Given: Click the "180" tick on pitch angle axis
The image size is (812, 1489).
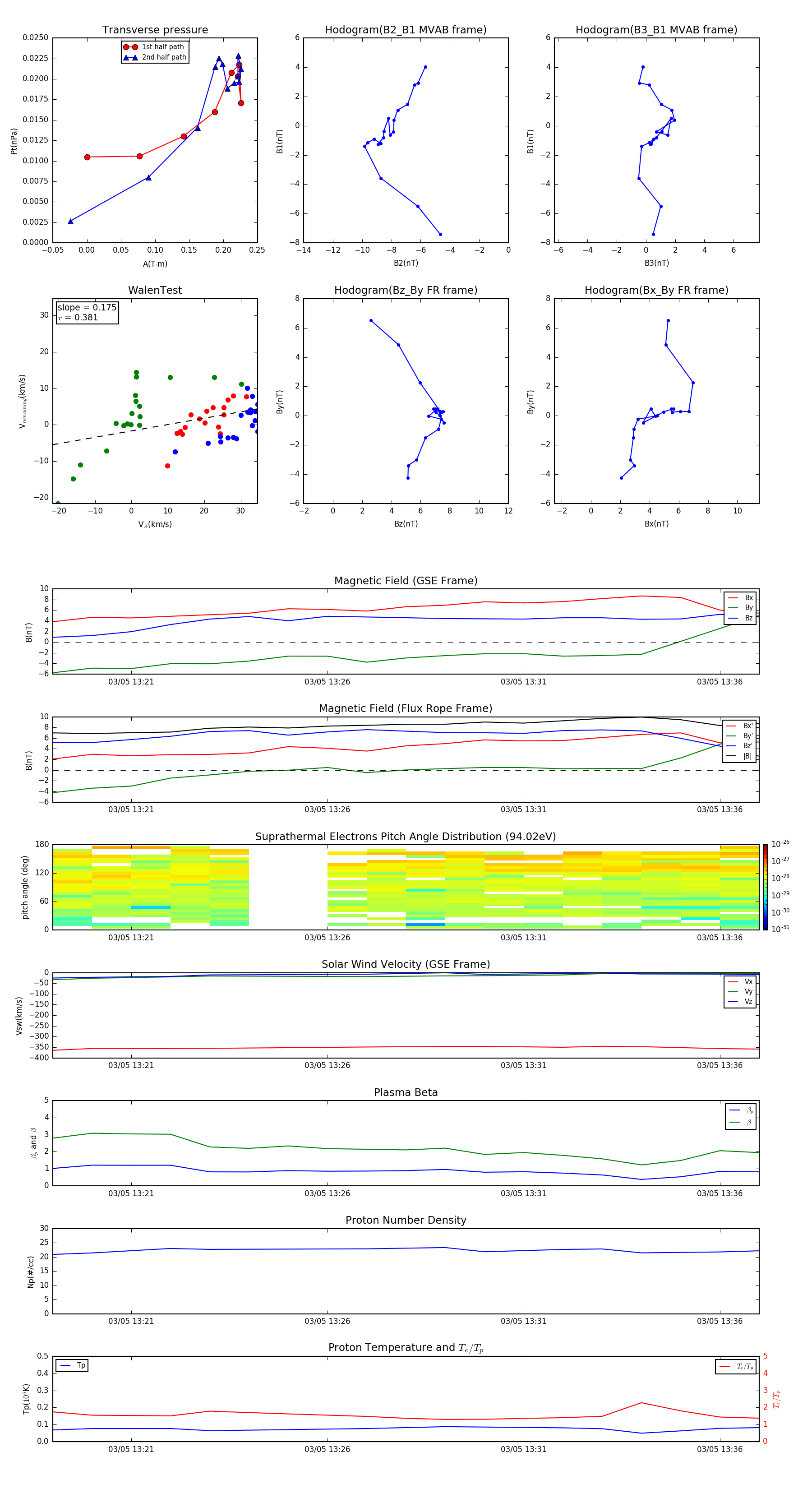Looking at the screenshot, I should coord(42,845).
